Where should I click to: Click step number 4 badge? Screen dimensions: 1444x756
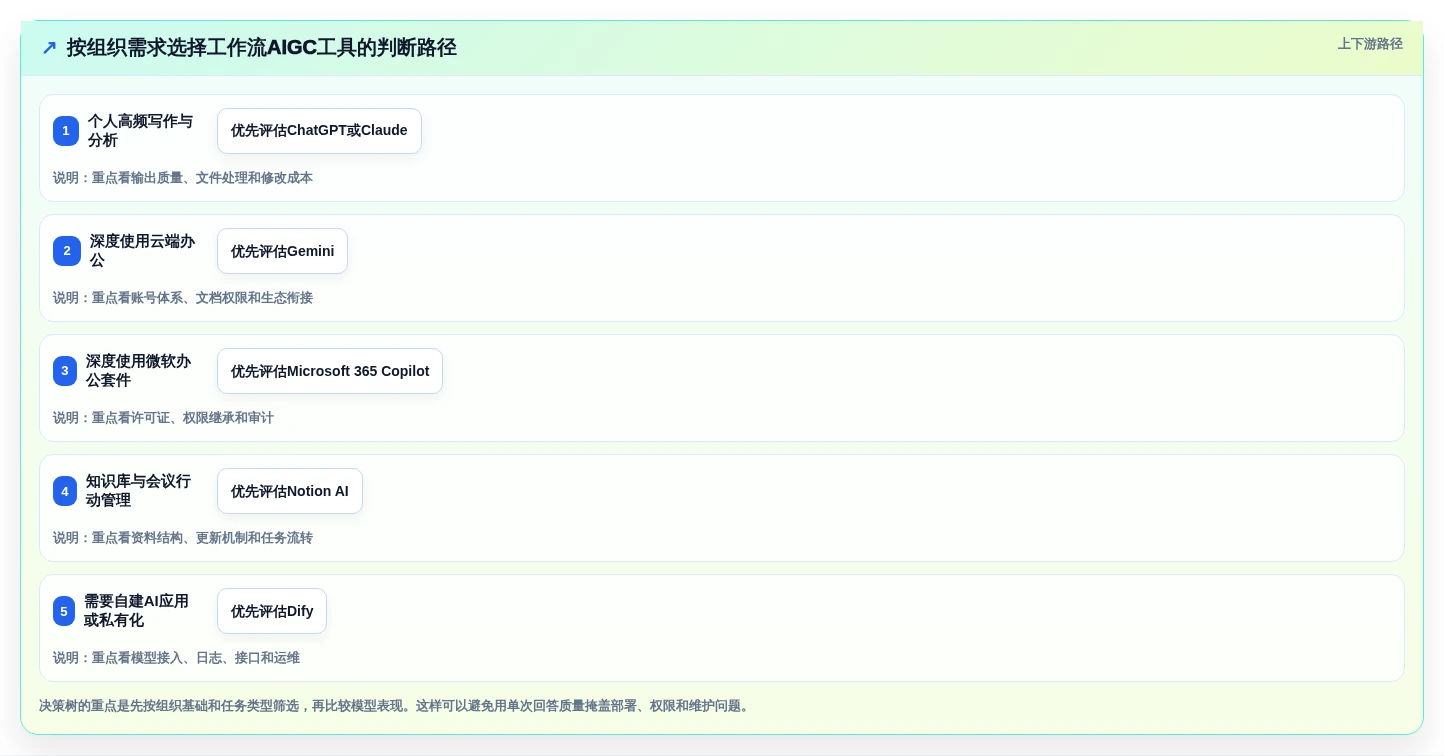65,491
